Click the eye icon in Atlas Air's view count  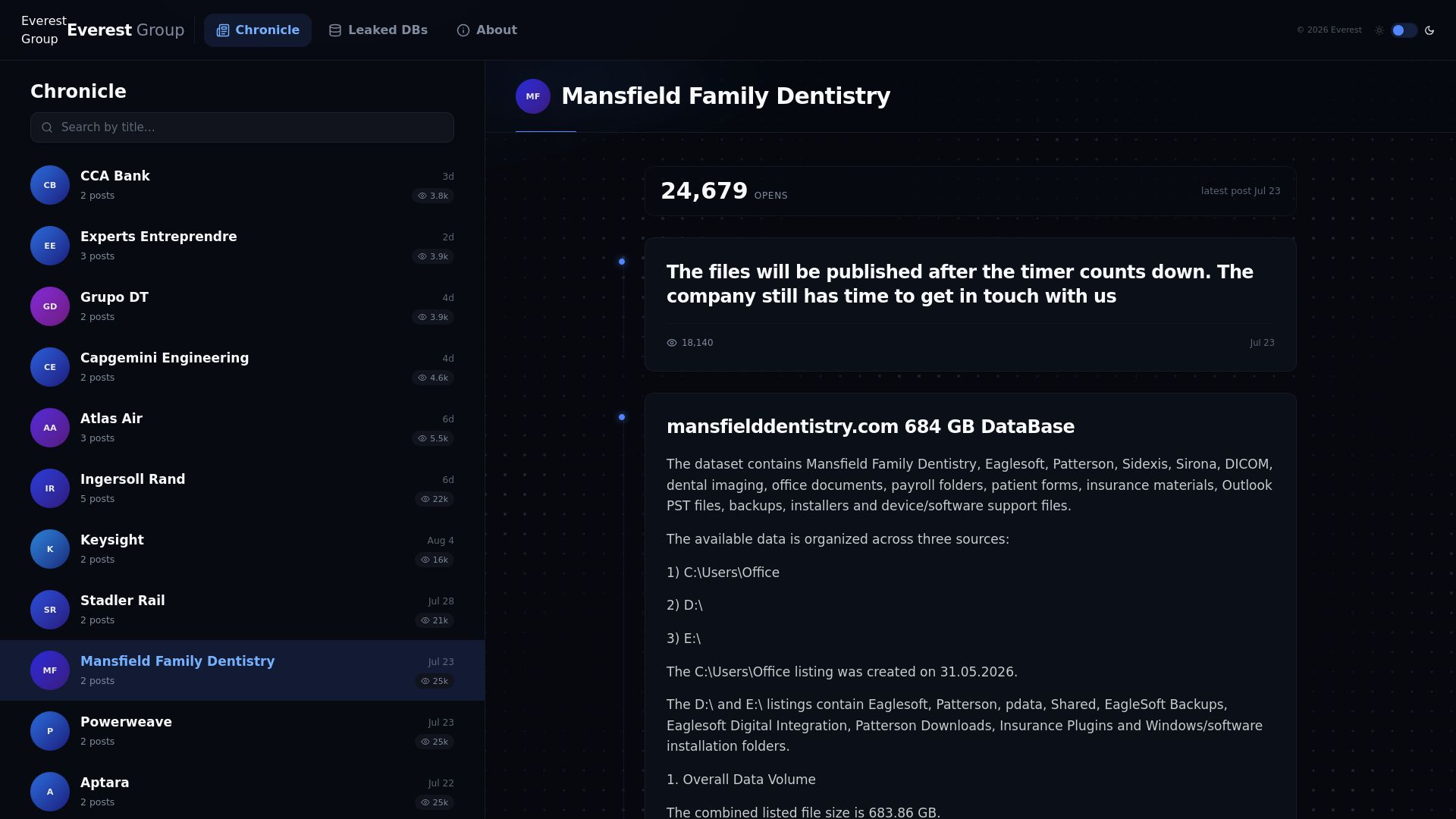point(422,438)
